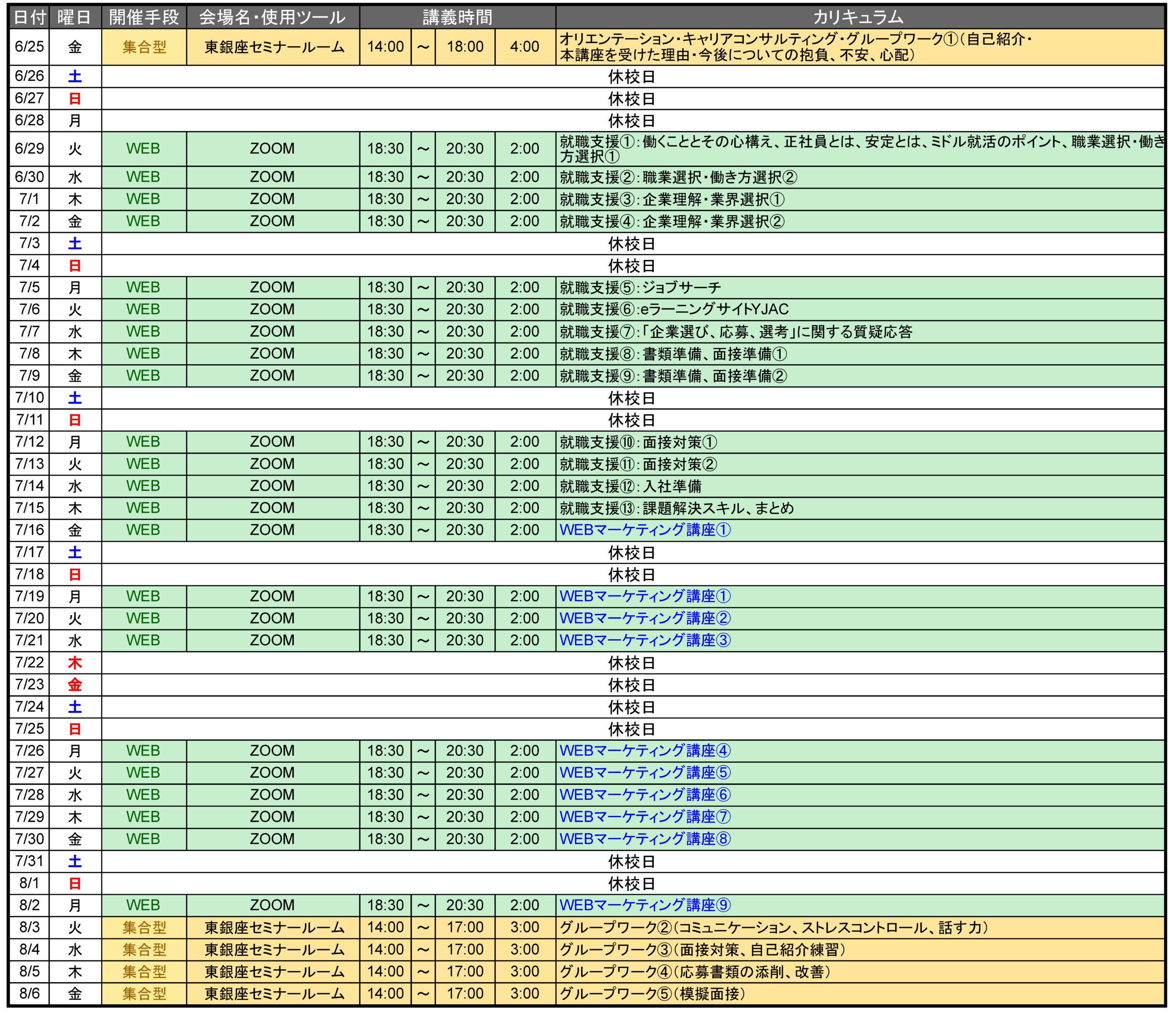Viewport: 1176px width, 1017px height.
Task: Select 就職支援⑨:書類準備、面接準備②
Action: pos(673,376)
